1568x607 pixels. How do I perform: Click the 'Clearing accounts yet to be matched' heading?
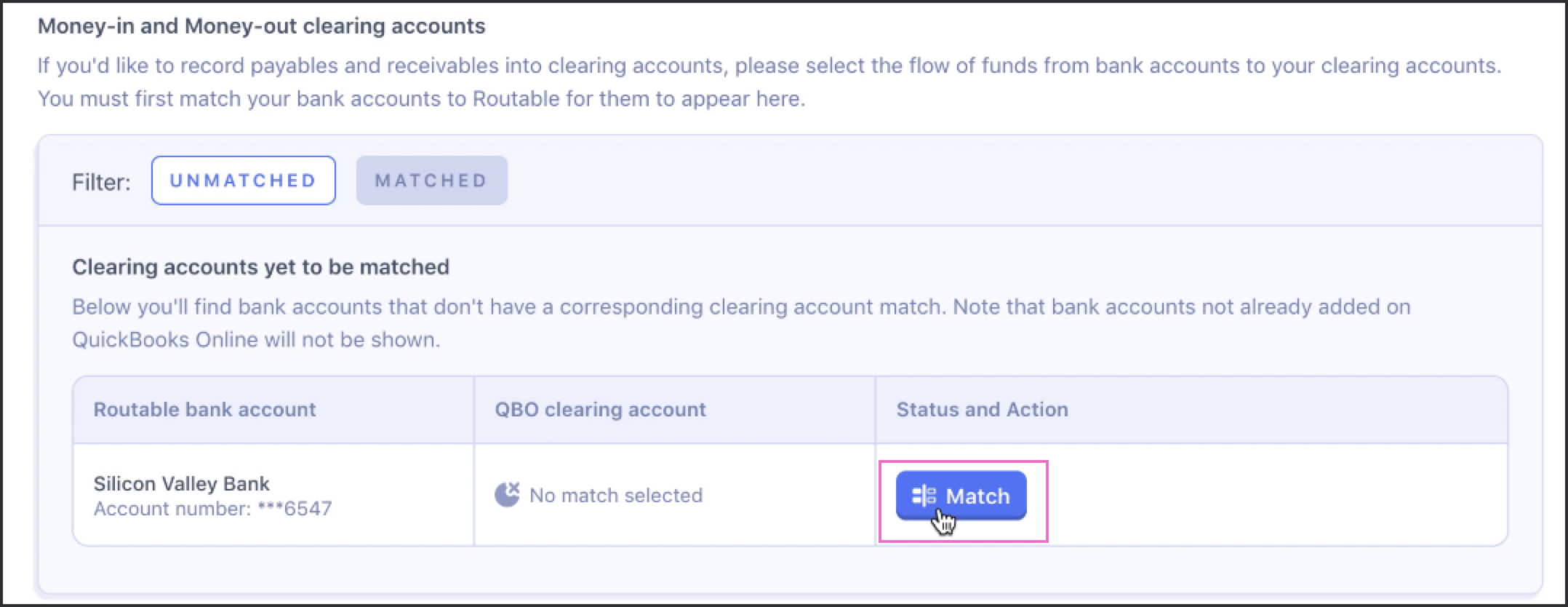260,267
